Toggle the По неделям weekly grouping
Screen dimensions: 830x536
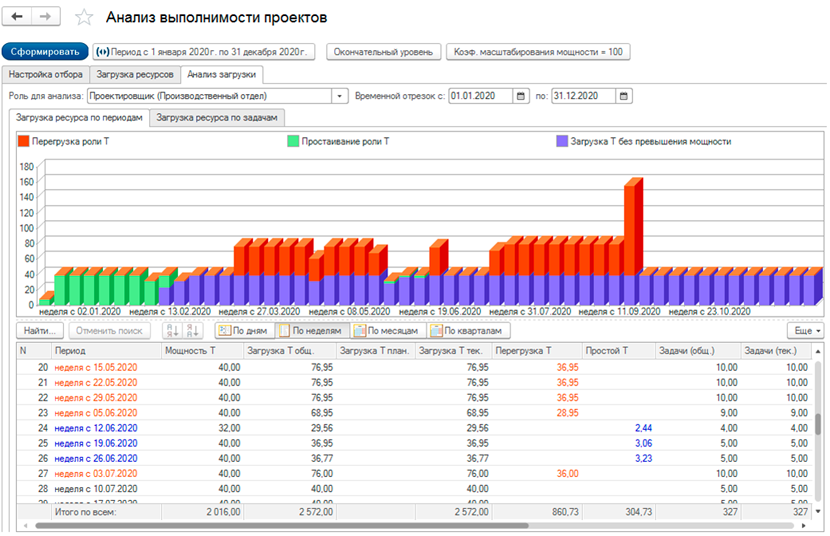tap(311, 331)
